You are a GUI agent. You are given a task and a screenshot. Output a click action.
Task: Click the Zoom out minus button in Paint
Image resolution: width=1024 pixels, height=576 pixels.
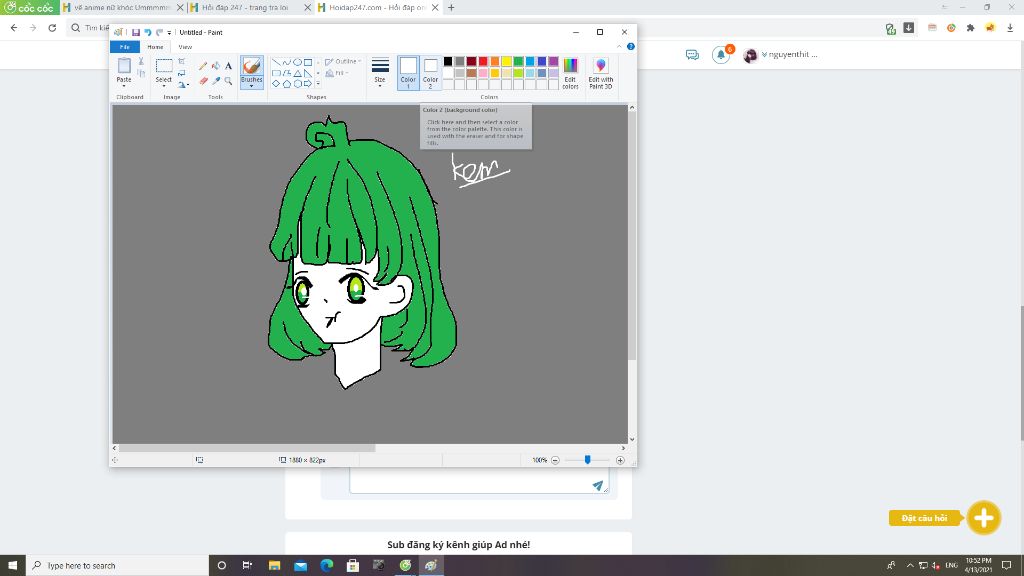click(555, 460)
